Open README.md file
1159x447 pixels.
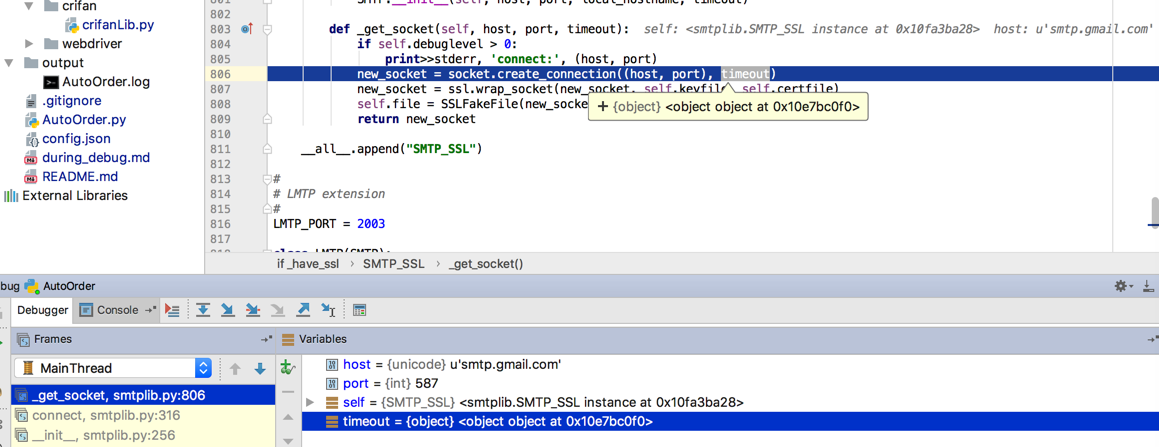pos(71,177)
